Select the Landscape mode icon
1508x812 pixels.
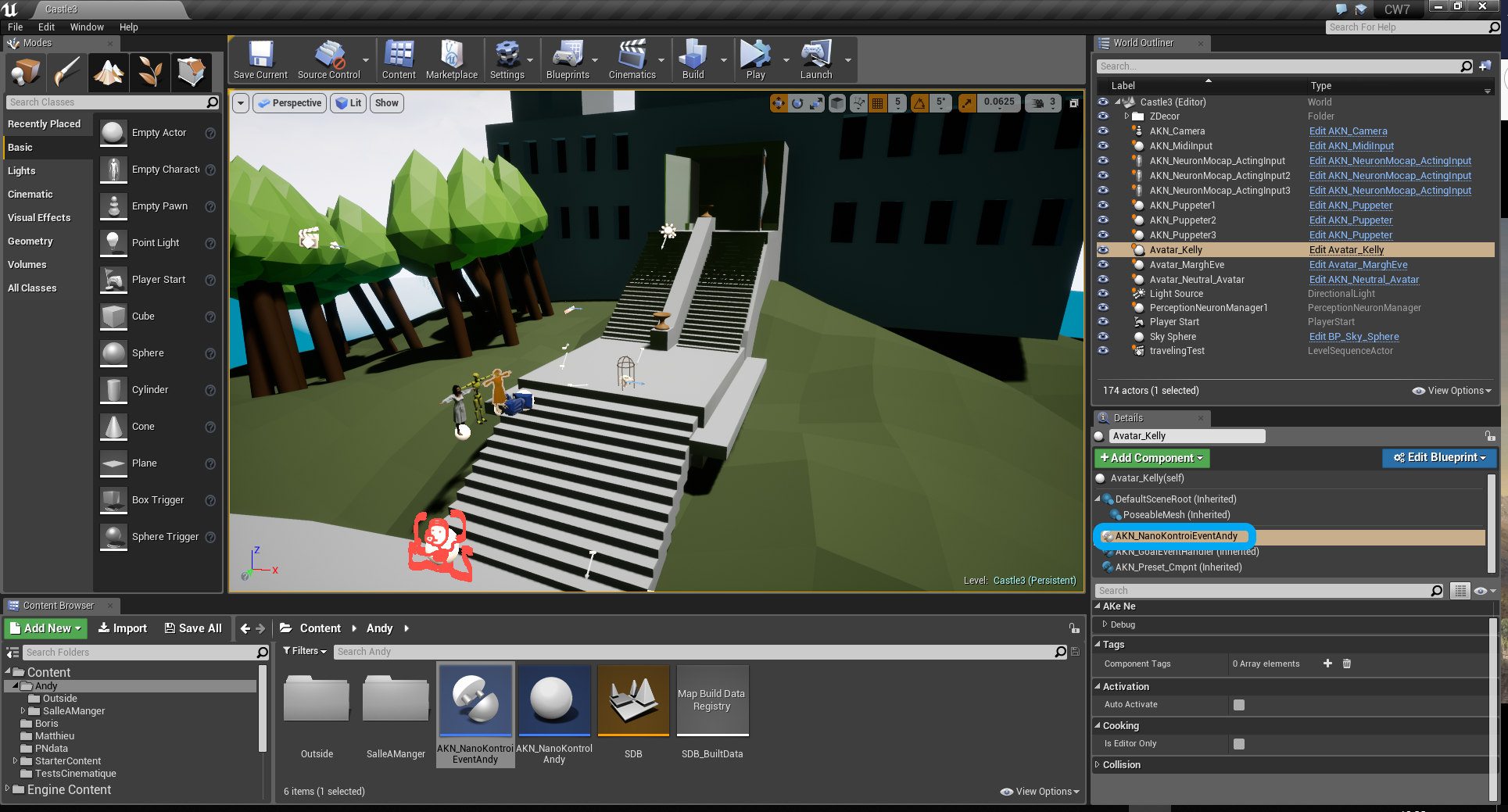pos(109,72)
